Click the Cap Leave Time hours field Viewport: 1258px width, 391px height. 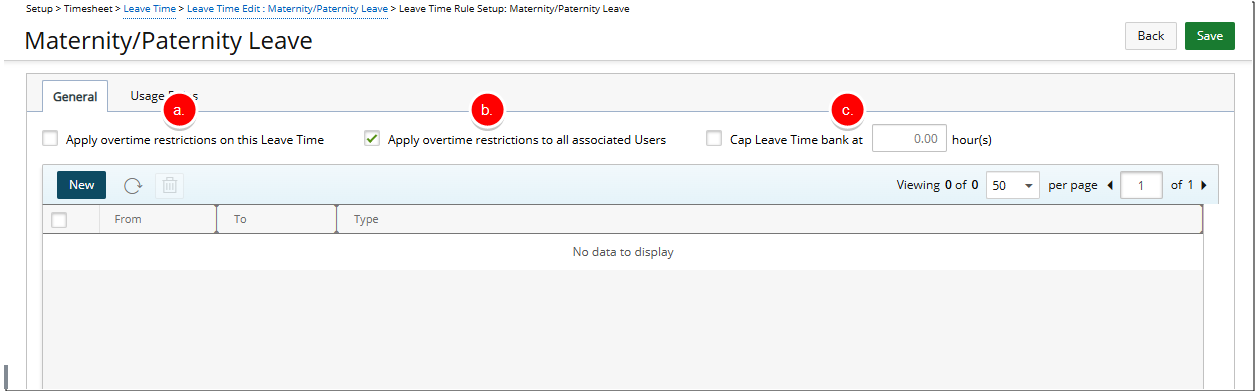[x=909, y=138]
